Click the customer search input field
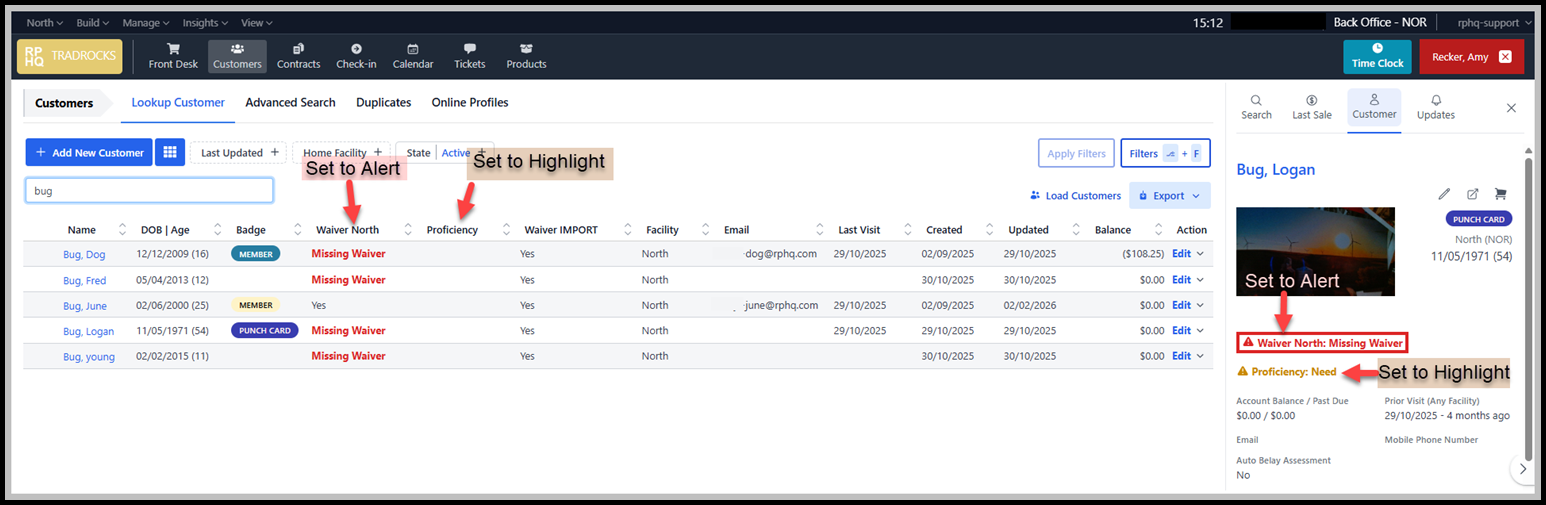 (x=149, y=190)
